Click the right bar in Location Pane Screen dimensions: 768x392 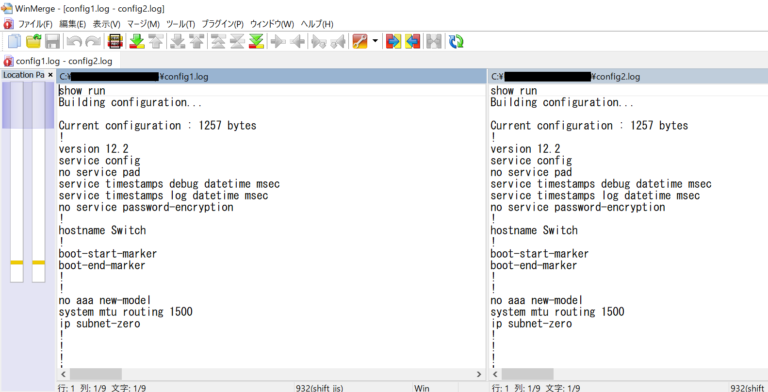(x=38, y=182)
